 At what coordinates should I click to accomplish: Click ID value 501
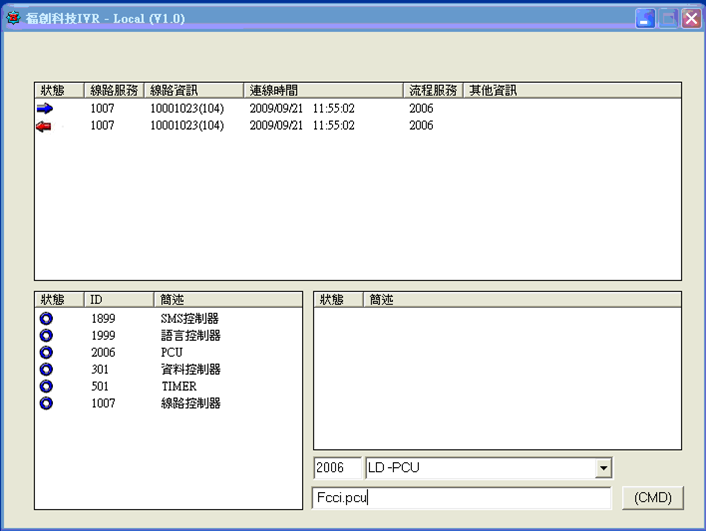point(100,386)
